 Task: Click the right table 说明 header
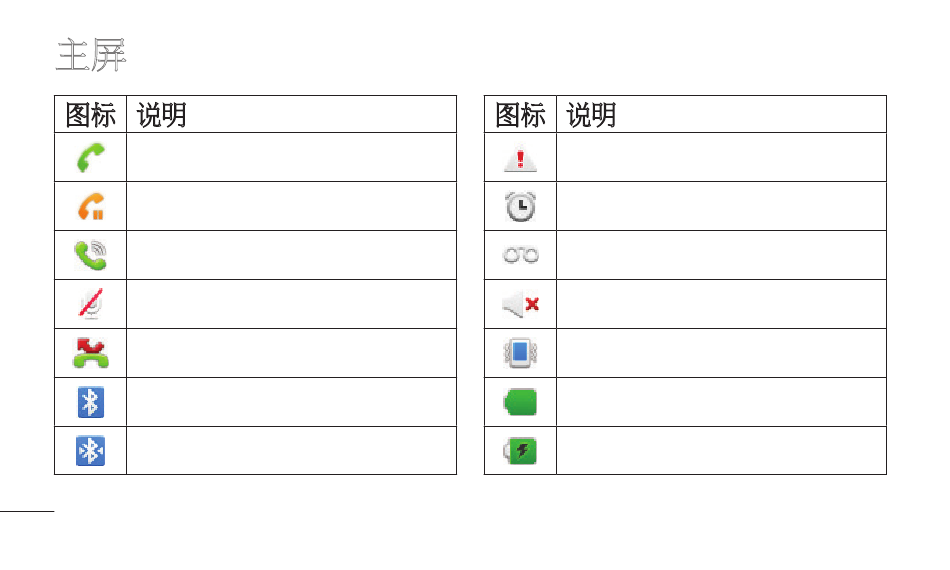[x=591, y=114]
